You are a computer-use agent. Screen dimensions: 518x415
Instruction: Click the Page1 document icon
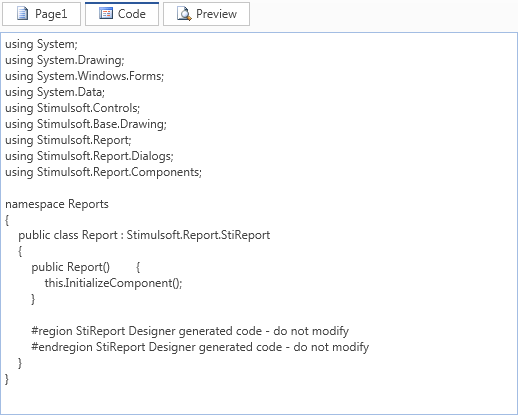click(x=22, y=14)
